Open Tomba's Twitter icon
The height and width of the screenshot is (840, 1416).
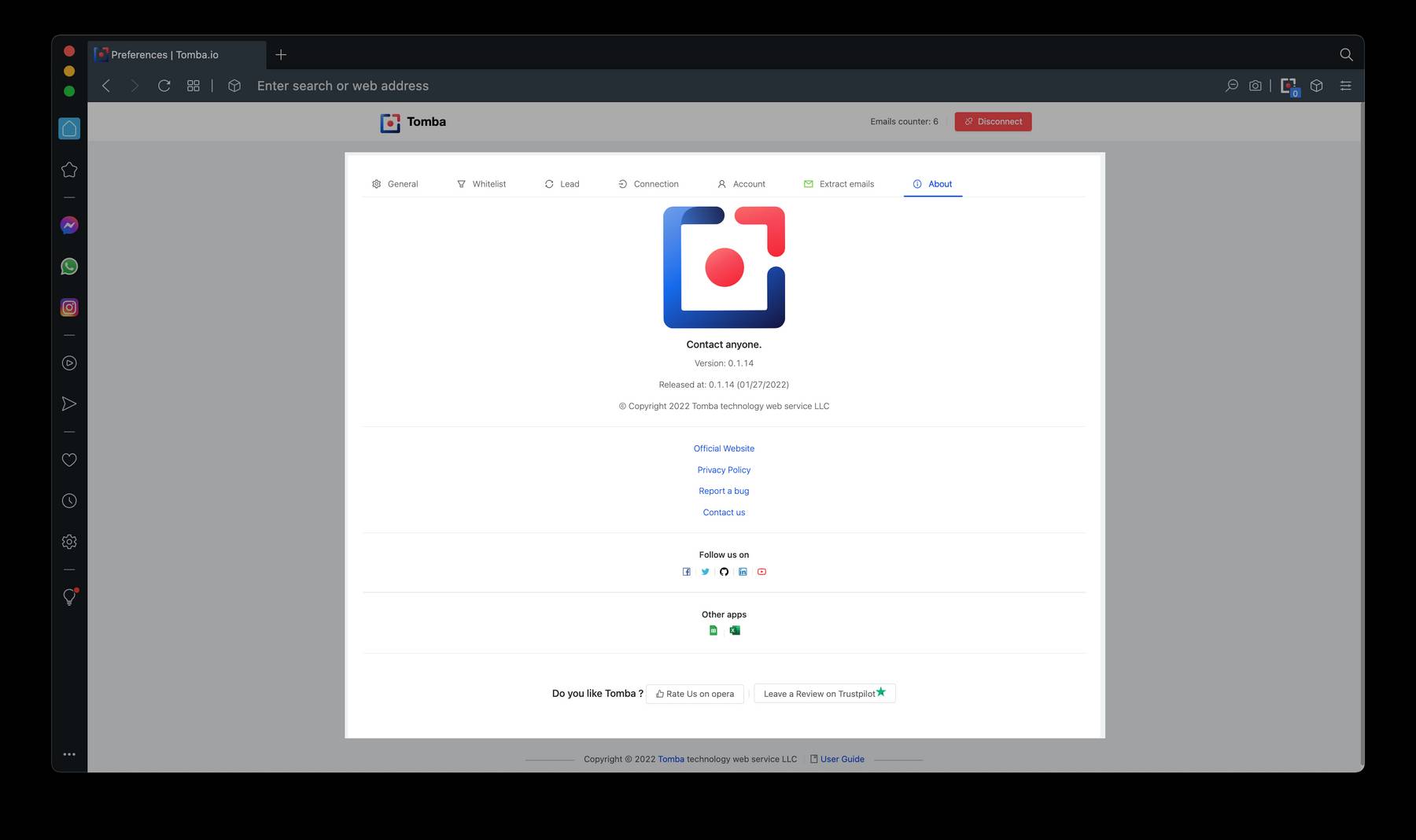705,572
